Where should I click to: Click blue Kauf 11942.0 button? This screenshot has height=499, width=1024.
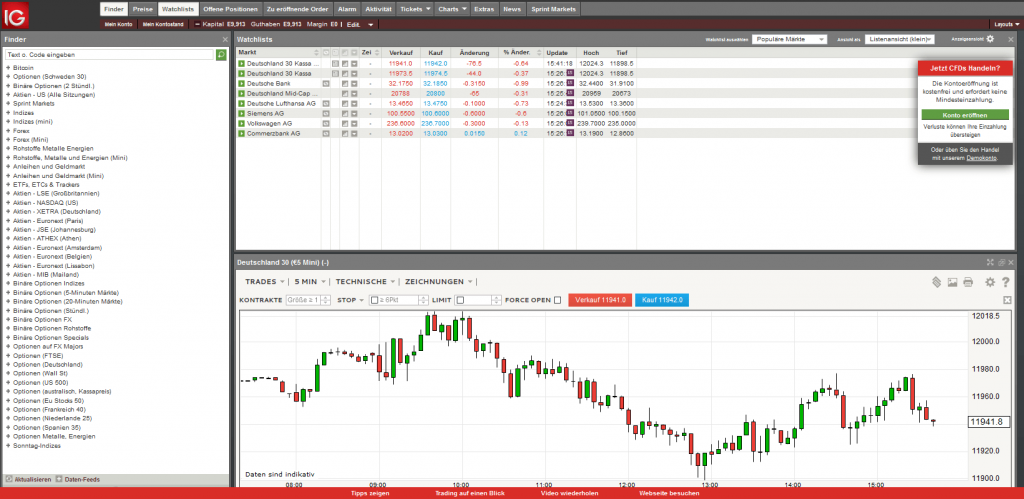point(662,300)
